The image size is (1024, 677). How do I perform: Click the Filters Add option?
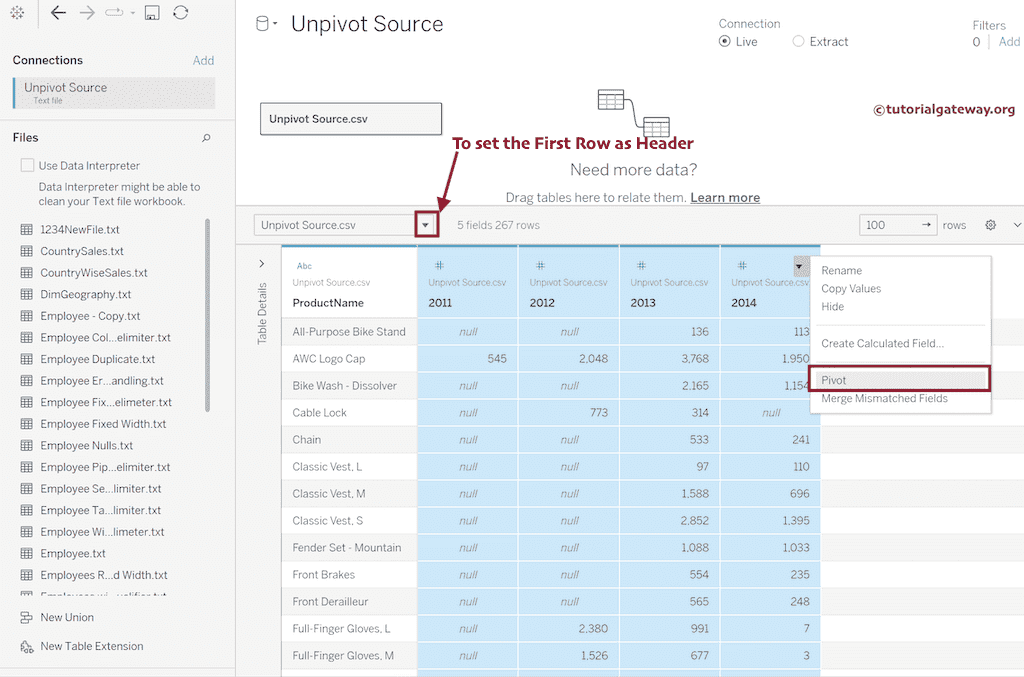[x=1009, y=41]
